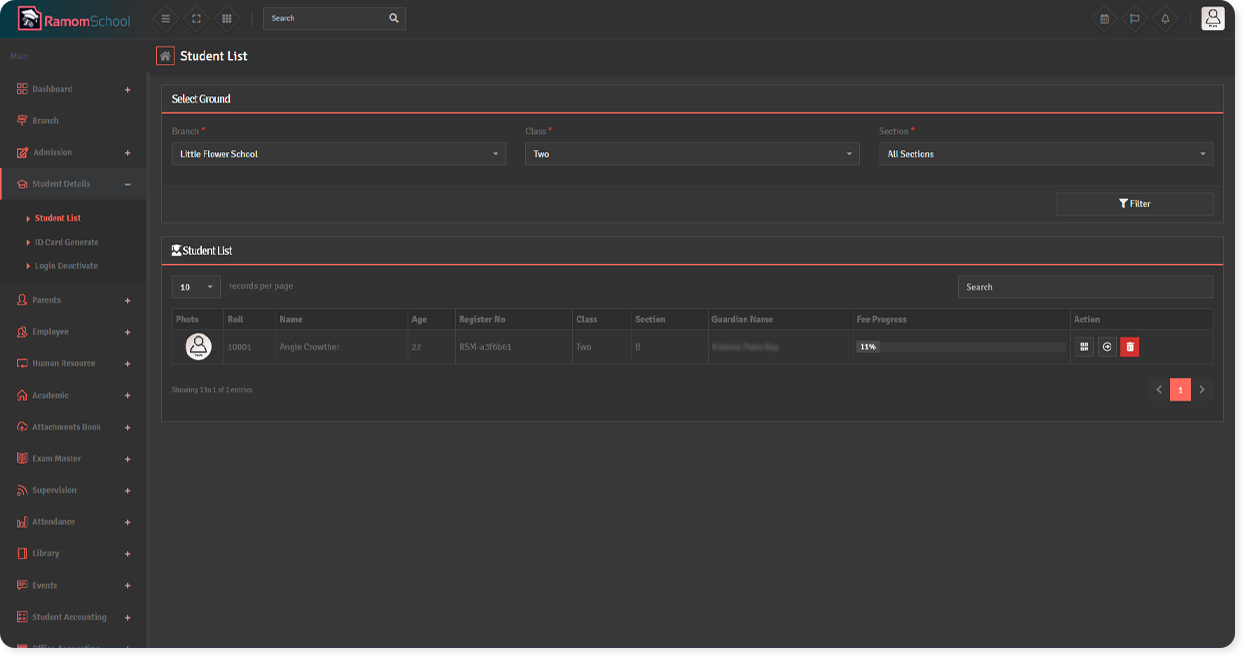The width and height of the screenshot is (1250, 661).
Task: Open Login Deactivate submenu item
Action: pos(66,266)
